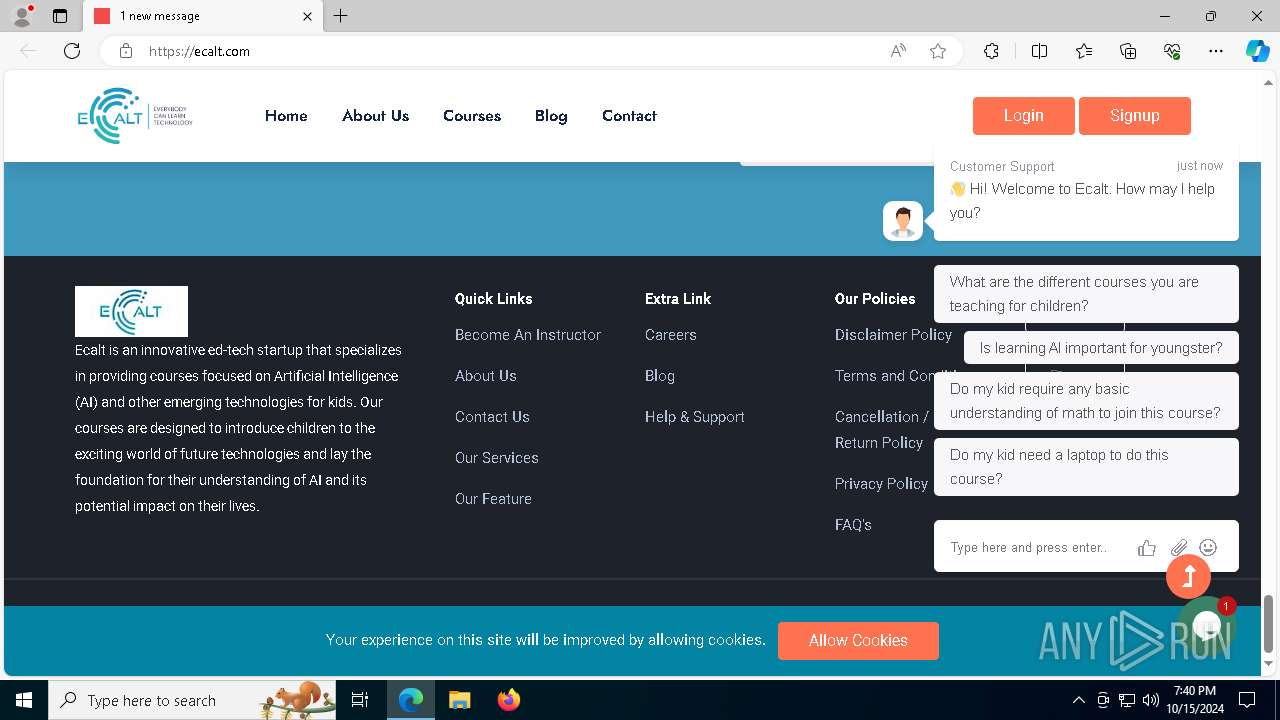Select the '1 new message' tab
1280x720 pixels.
pyautogui.click(x=203, y=16)
